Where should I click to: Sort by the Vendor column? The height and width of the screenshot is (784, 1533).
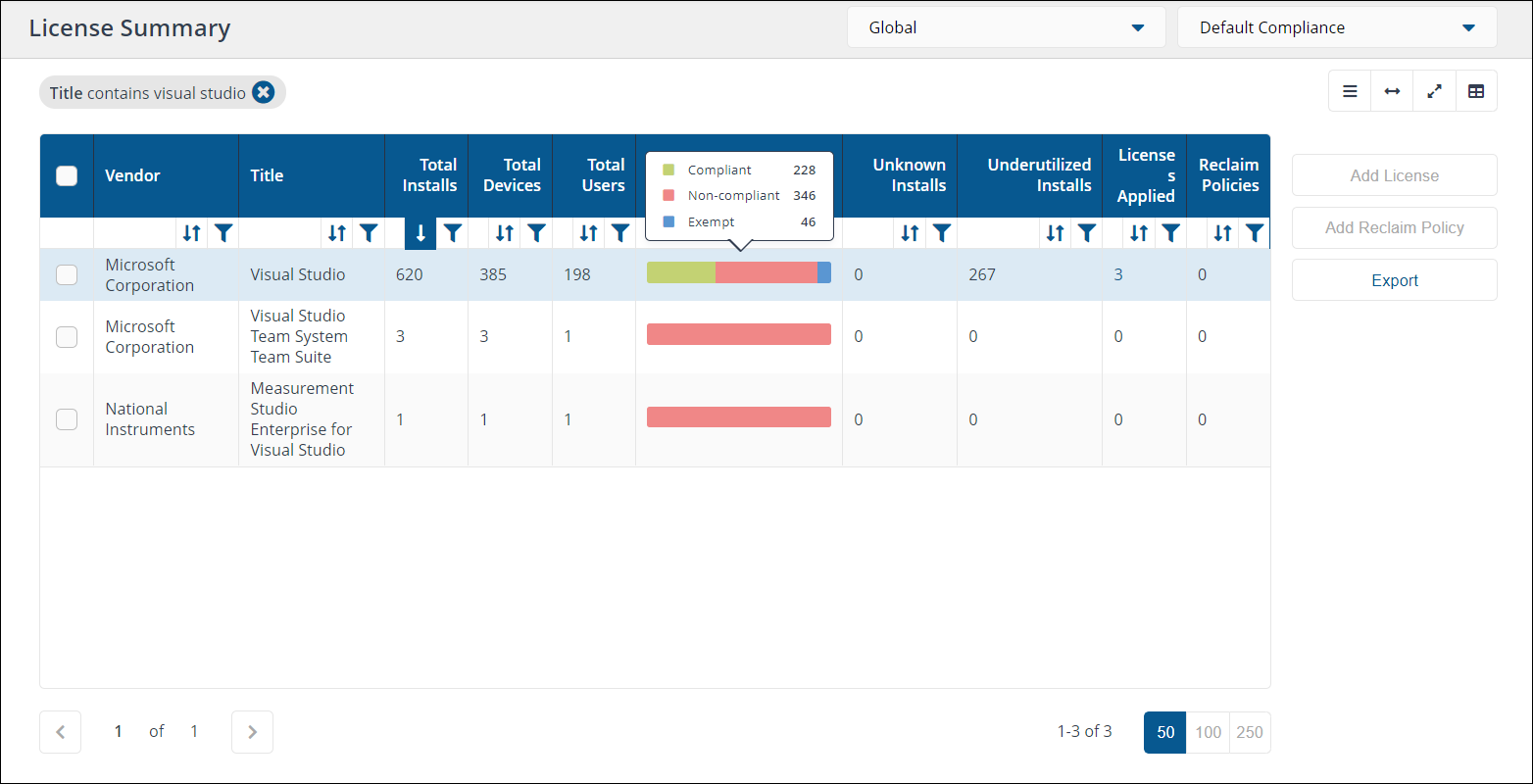(x=192, y=233)
